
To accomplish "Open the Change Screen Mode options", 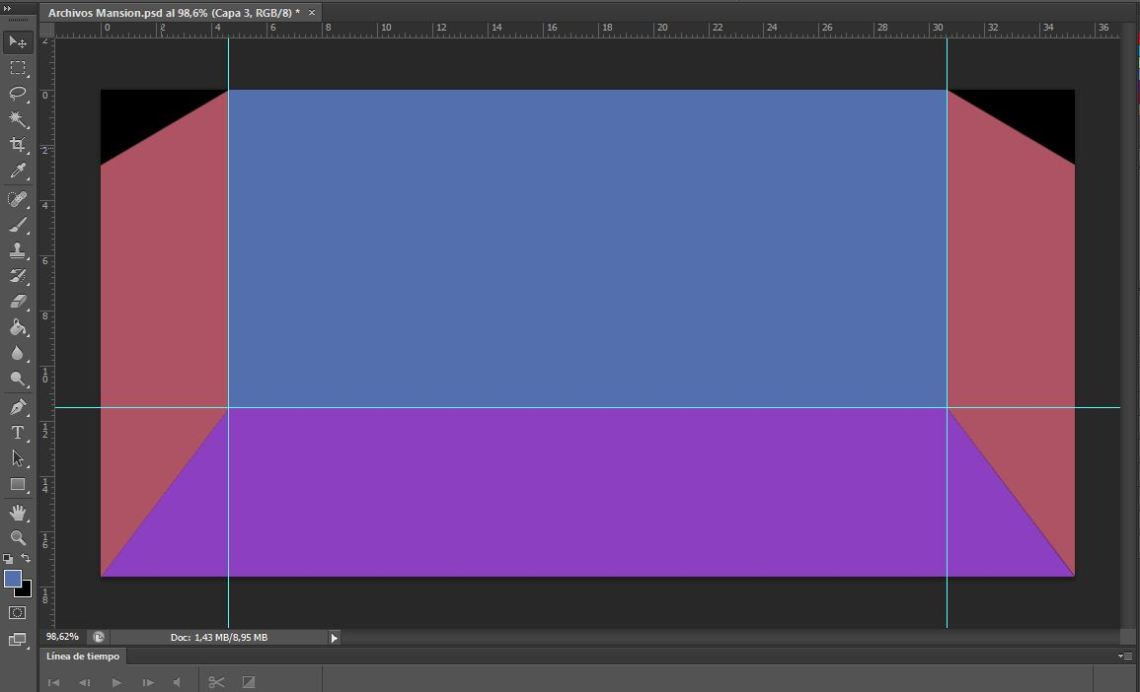I will click(17, 640).
